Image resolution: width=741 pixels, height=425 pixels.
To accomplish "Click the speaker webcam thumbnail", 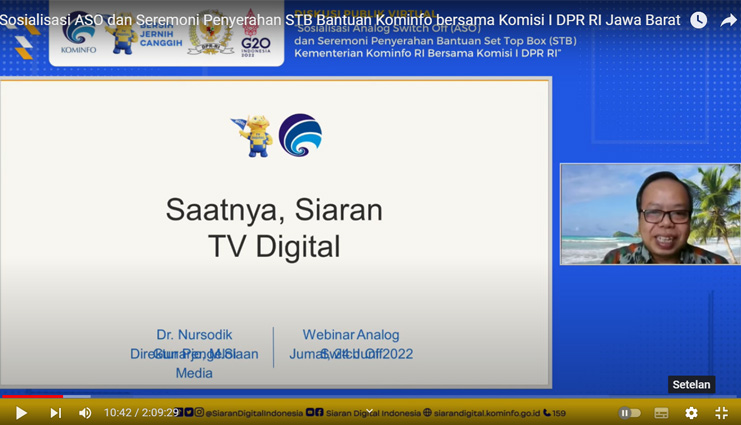I will coord(650,214).
